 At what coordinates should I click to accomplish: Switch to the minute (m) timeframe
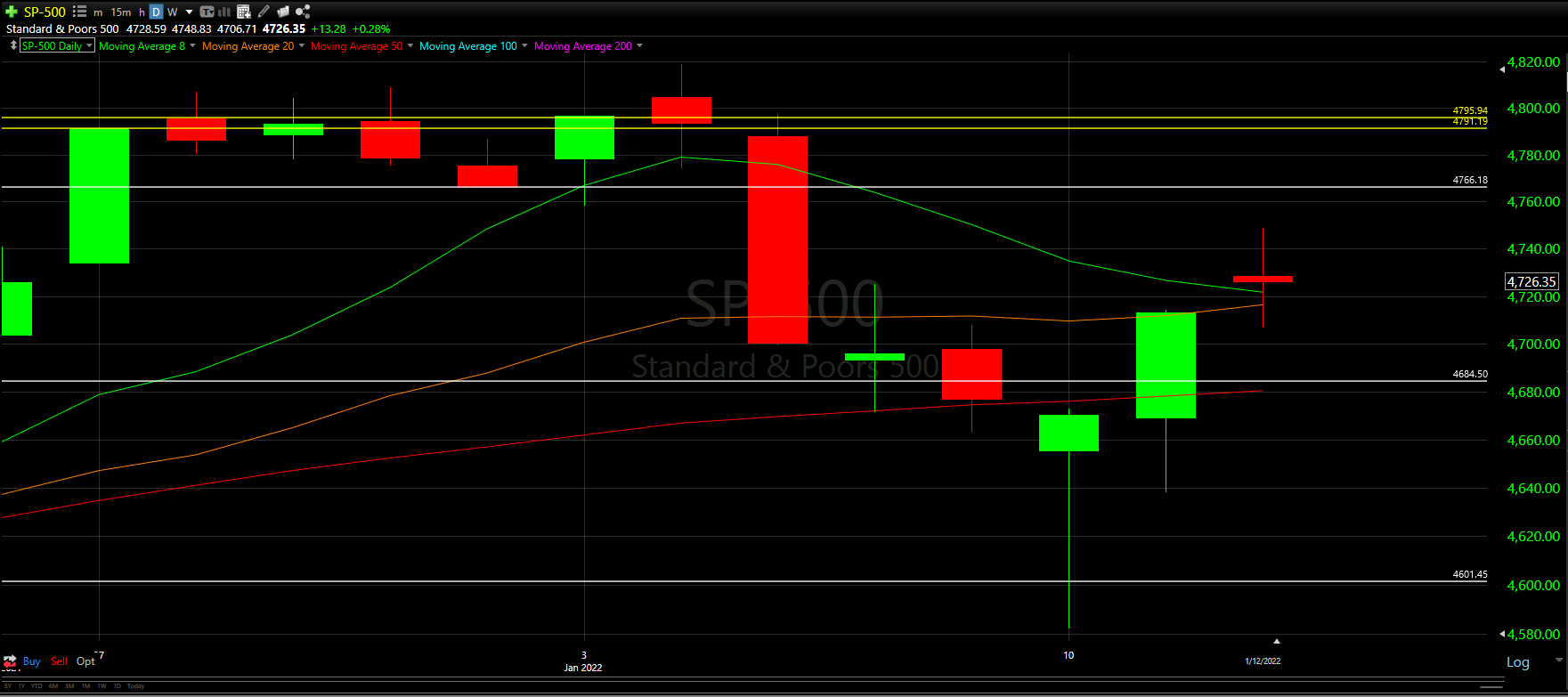pyautogui.click(x=98, y=12)
